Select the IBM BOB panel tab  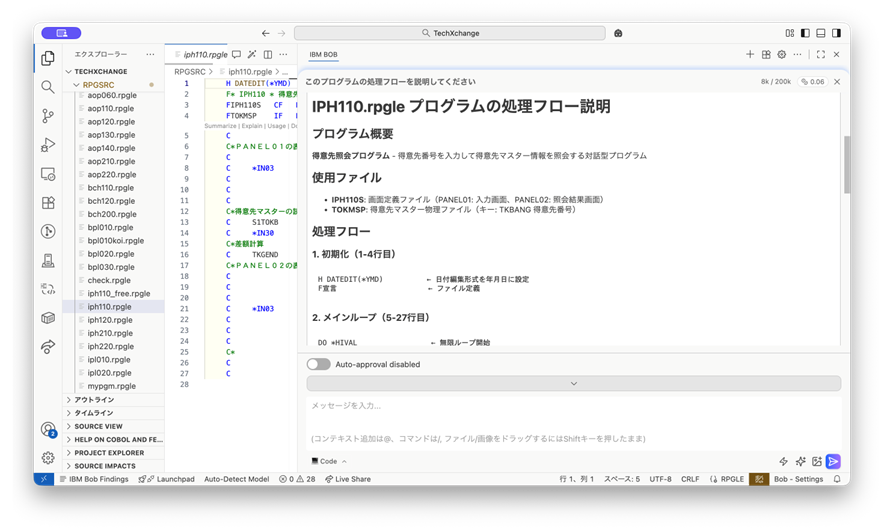click(323, 55)
